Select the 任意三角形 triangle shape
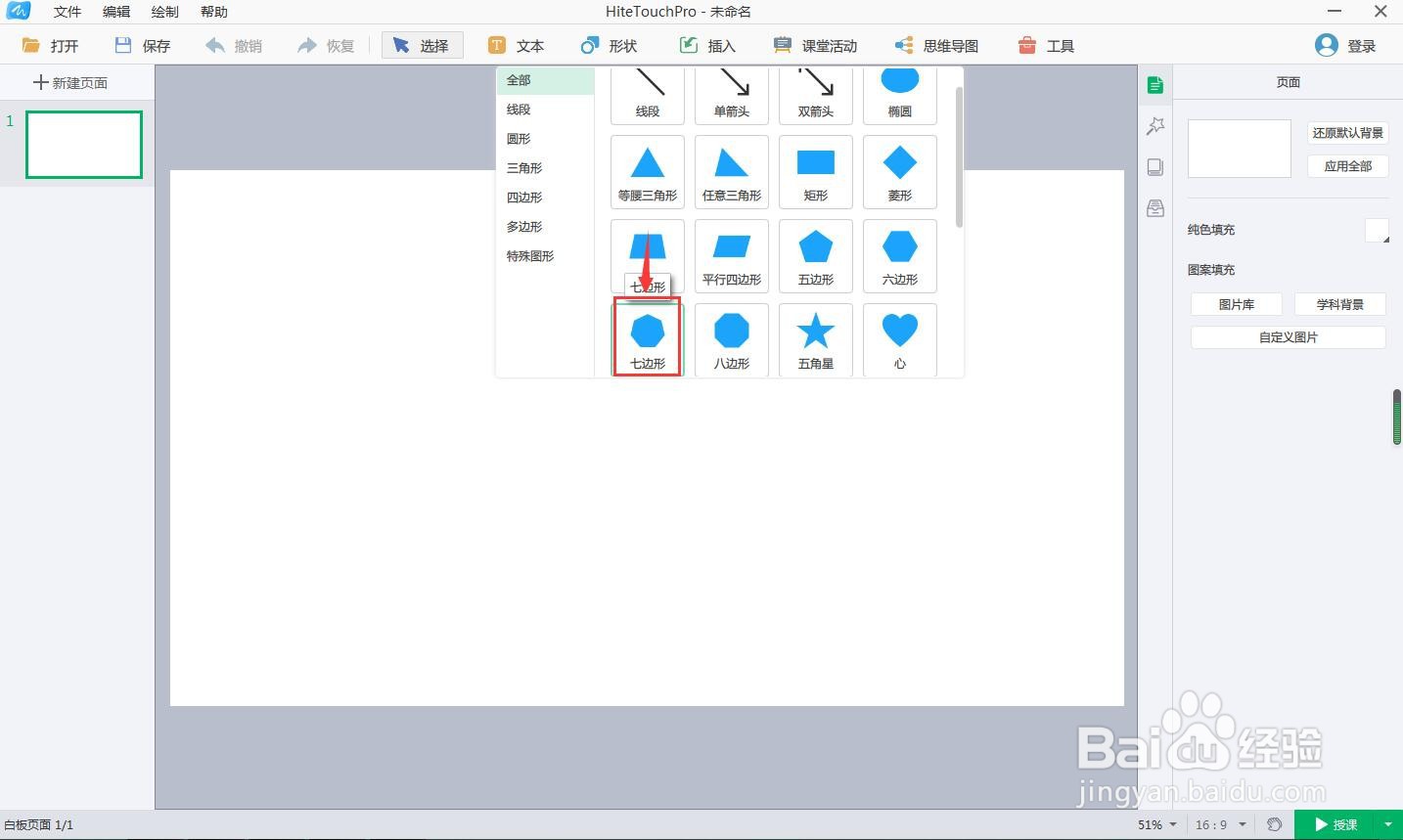1403x840 pixels. (732, 172)
